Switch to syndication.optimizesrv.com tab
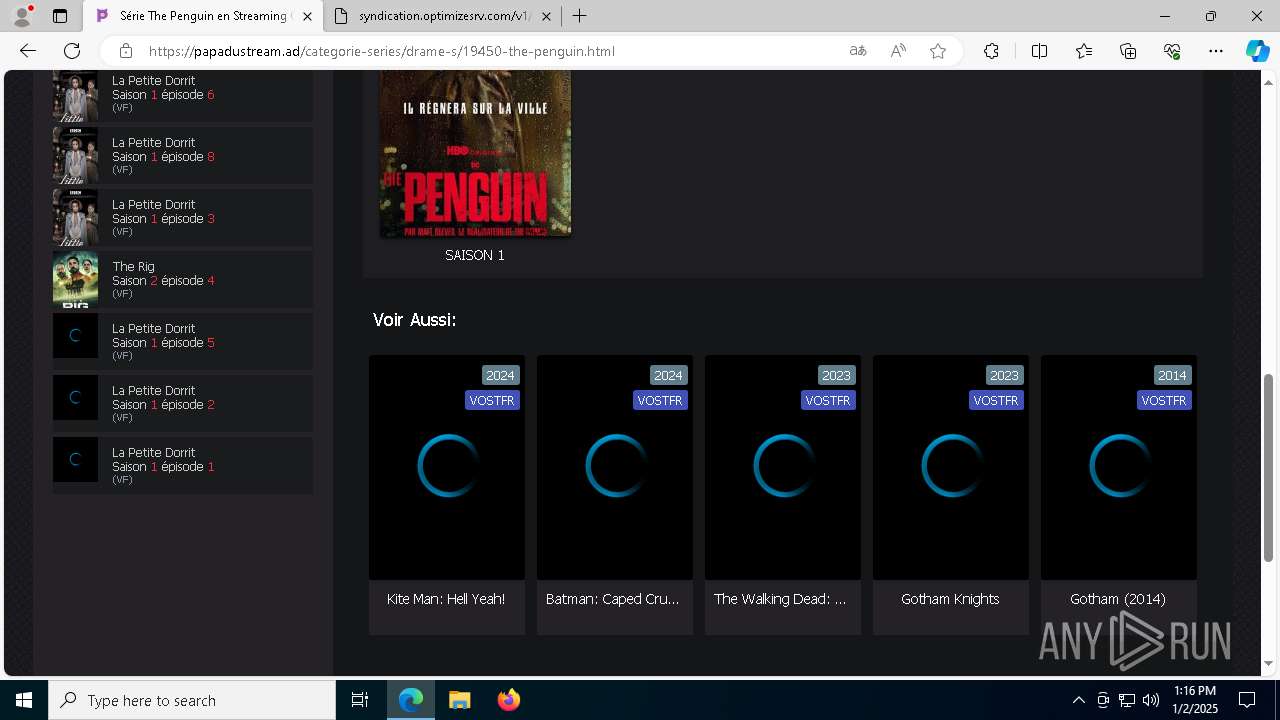 pos(444,16)
